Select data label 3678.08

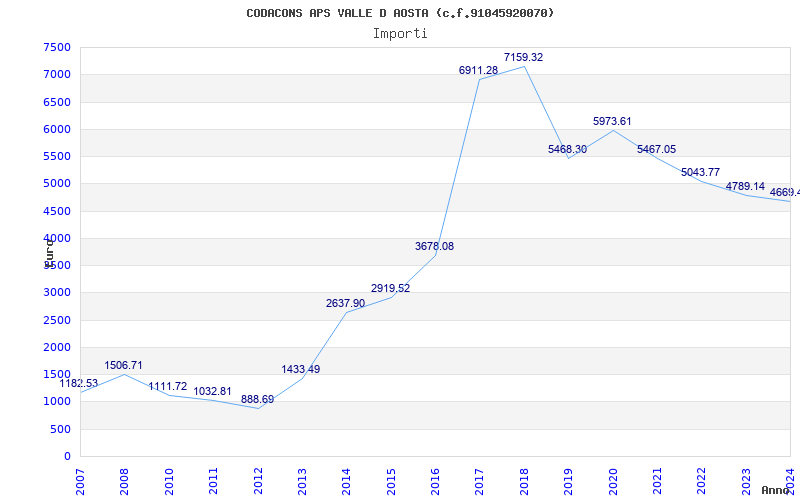434,246
